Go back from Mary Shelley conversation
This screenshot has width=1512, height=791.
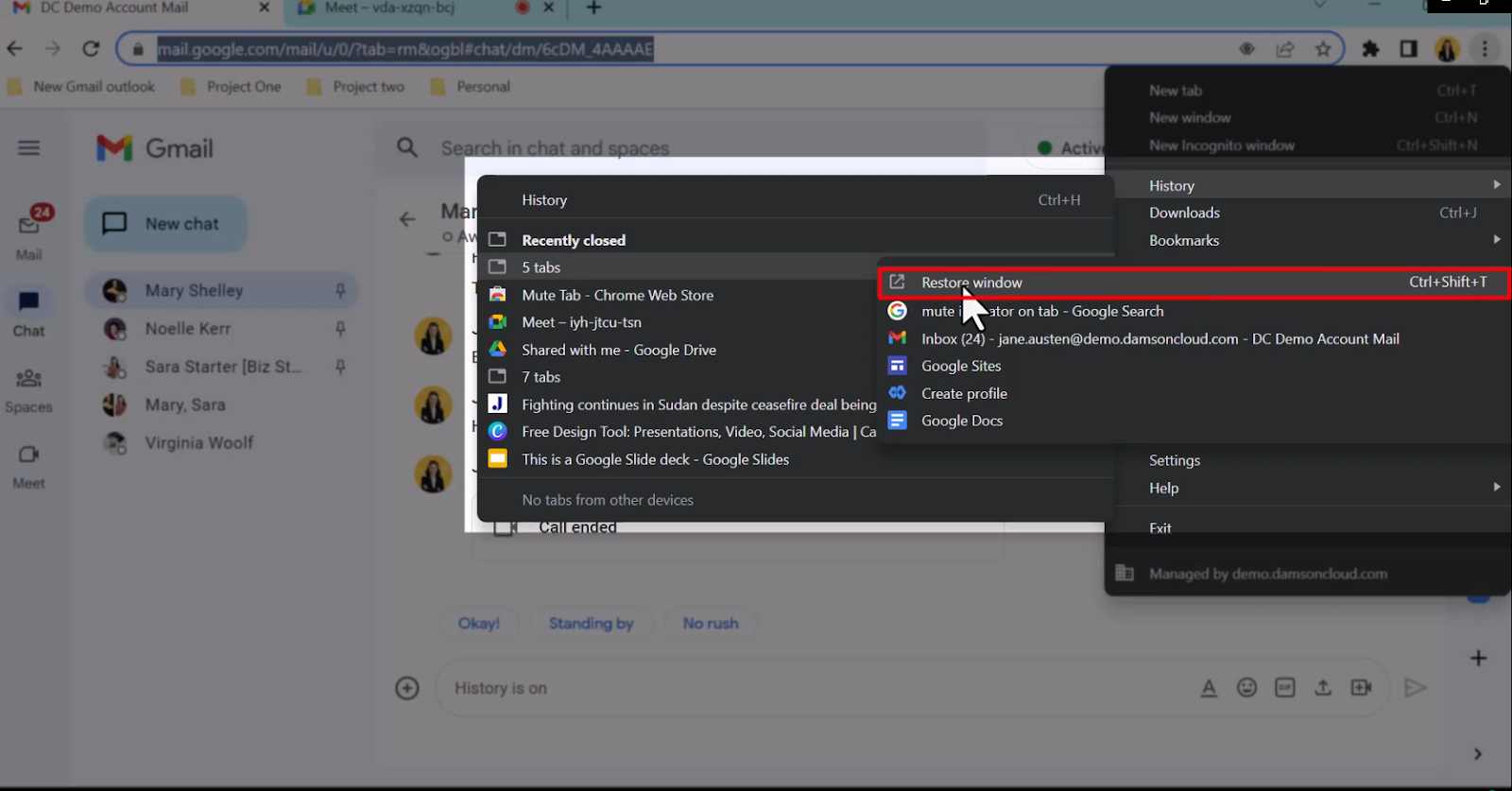point(407,219)
